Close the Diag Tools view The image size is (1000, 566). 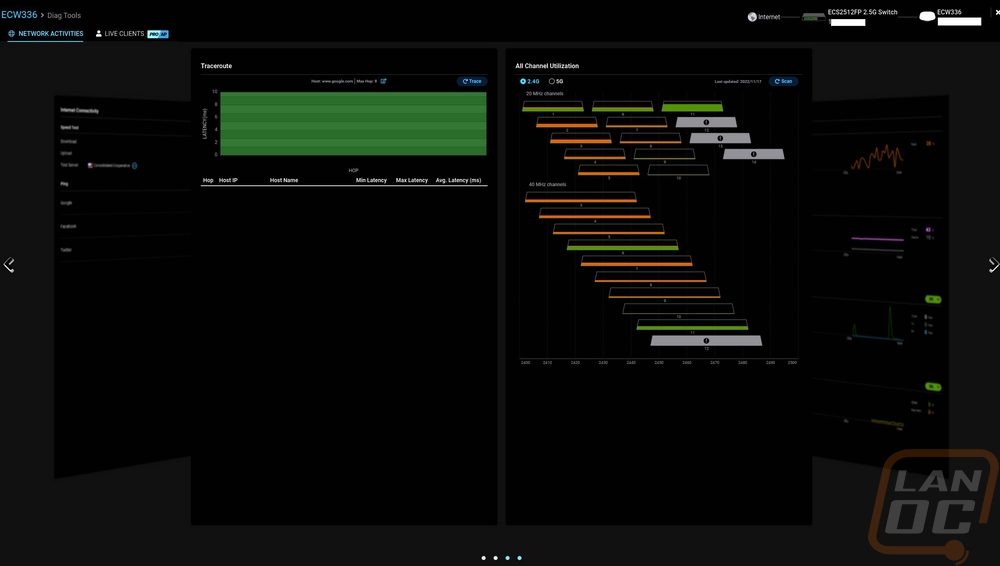997,13
